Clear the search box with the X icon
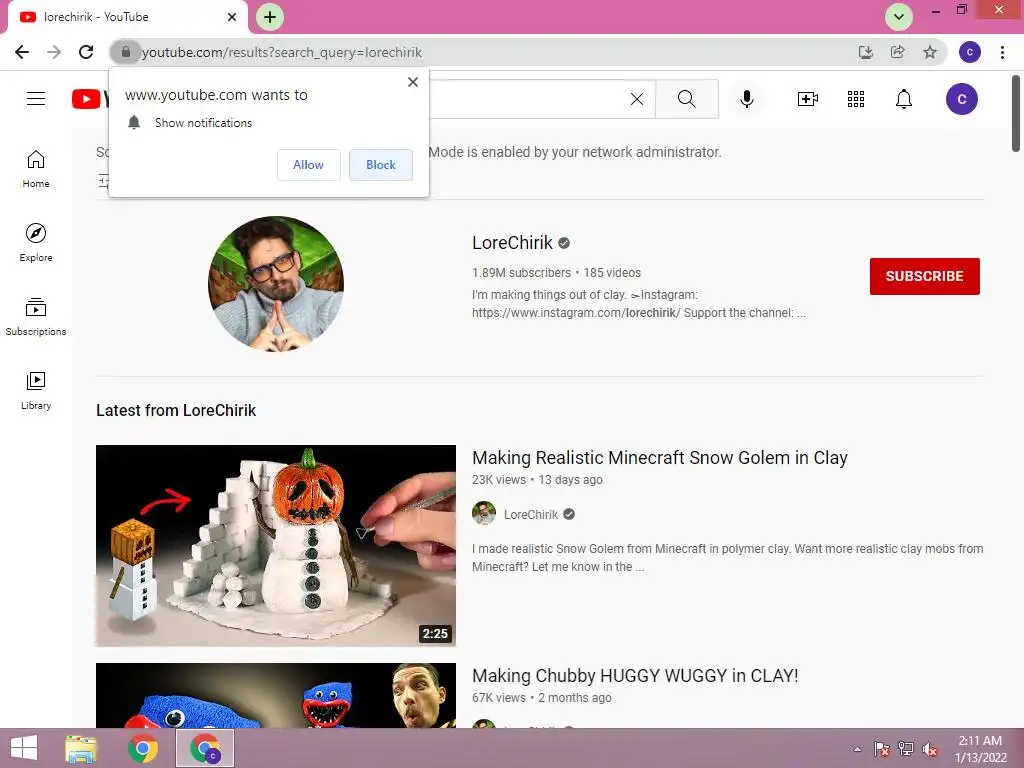The width and height of the screenshot is (1024, 768). pos(637,99)
